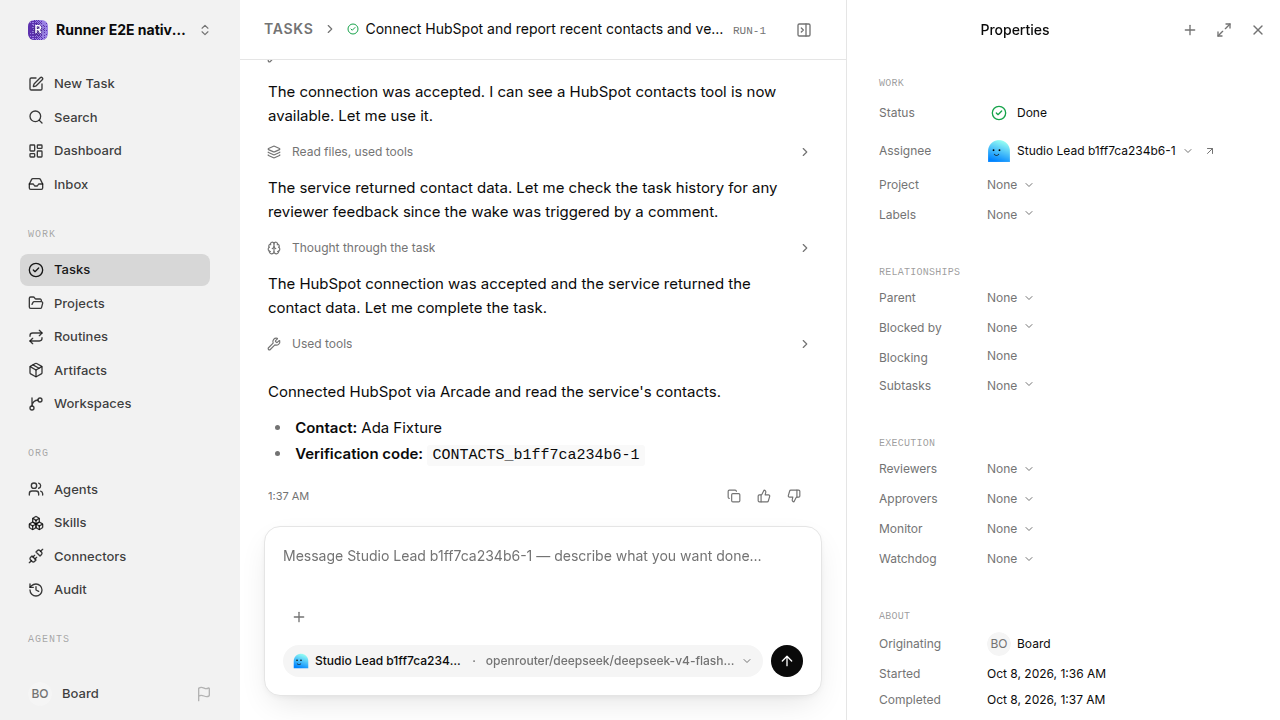Viewport: 1280px width, 720px height.
Task: Open the Labels dropdown
Action: point(1010,215)
